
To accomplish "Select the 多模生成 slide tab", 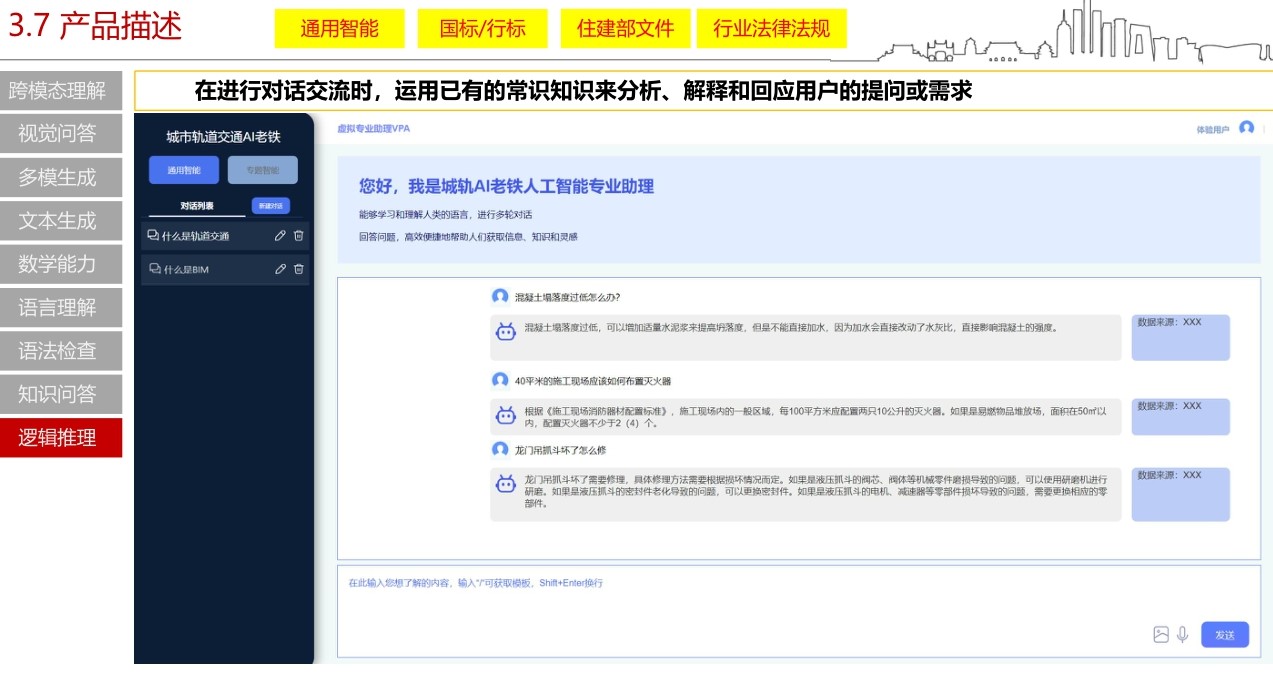I will click(61, 177).
